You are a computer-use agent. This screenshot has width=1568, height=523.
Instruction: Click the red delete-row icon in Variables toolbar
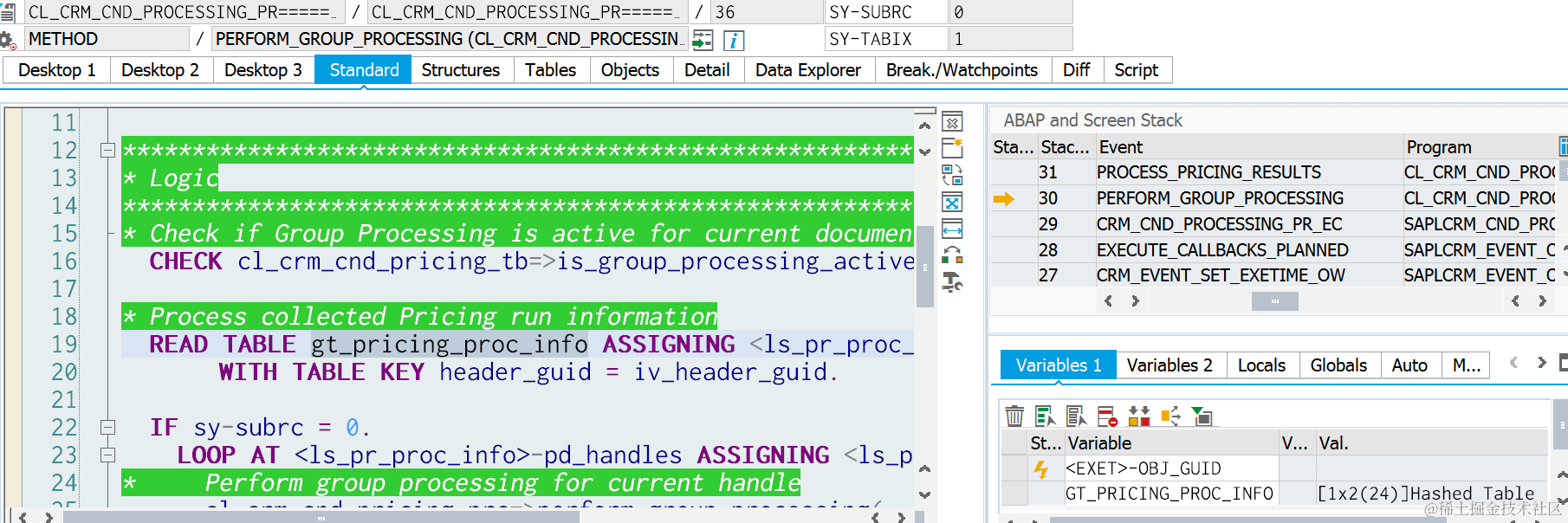tap(1108, 416)
